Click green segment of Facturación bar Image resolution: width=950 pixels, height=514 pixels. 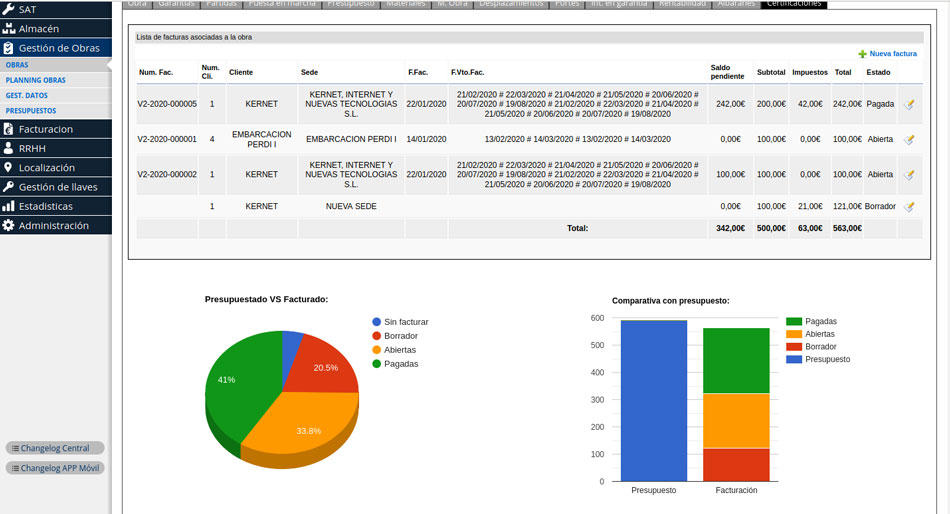[736, 361]
